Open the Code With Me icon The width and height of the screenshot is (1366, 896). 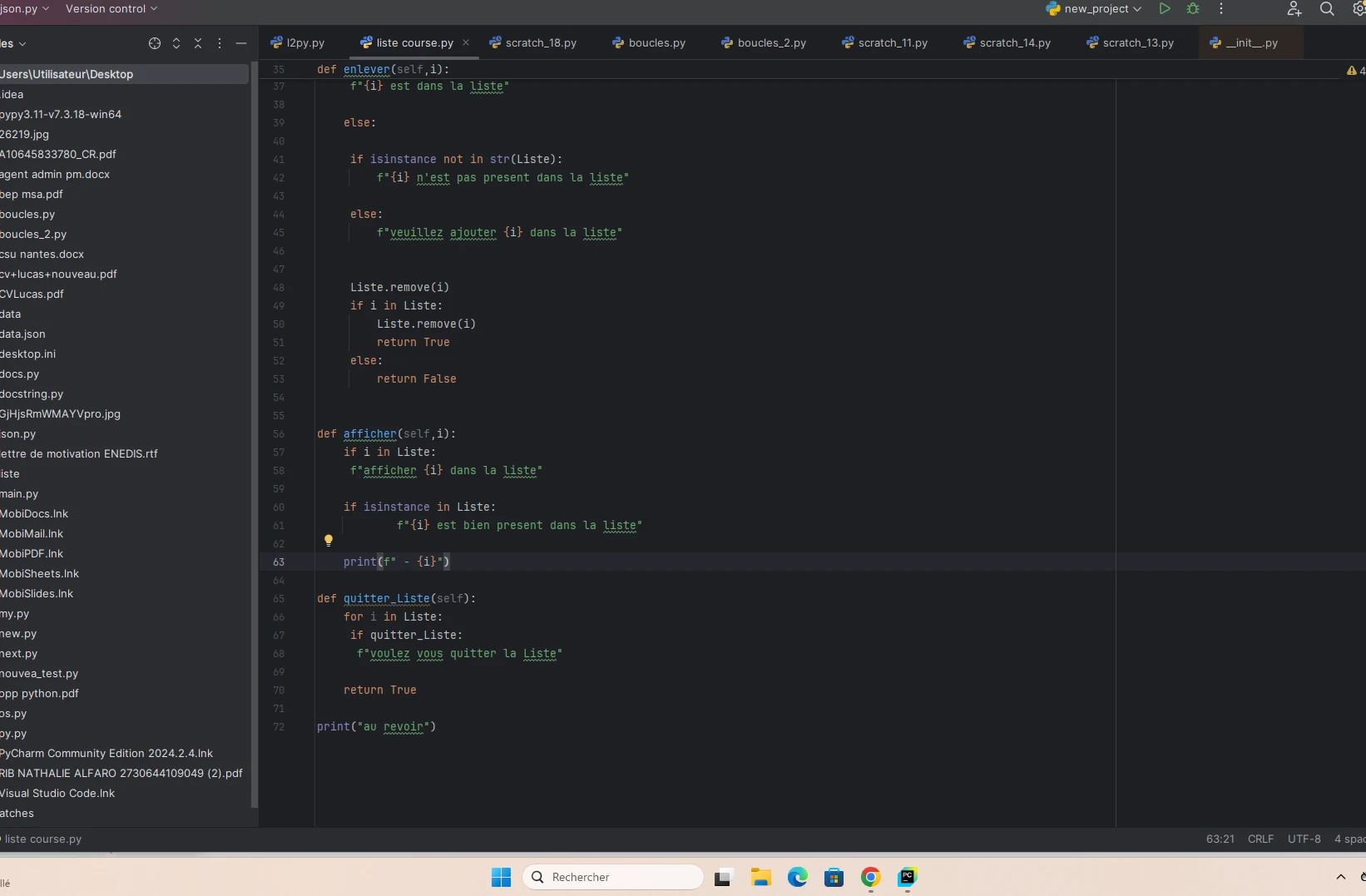coord(1294,9)
